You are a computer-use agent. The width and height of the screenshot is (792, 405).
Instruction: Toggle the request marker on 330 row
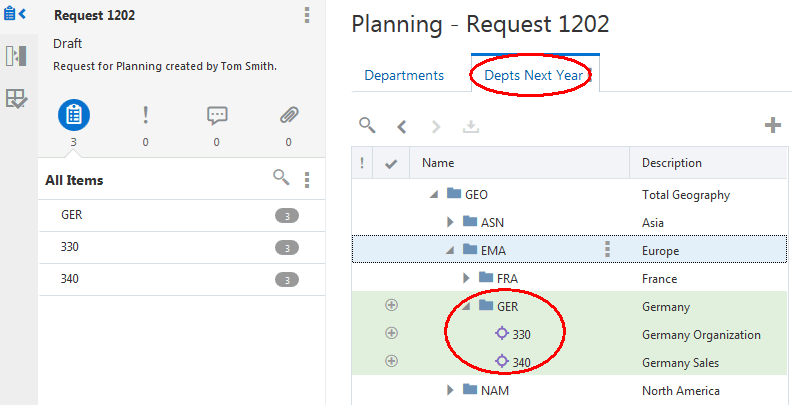[x=391, y=333]
